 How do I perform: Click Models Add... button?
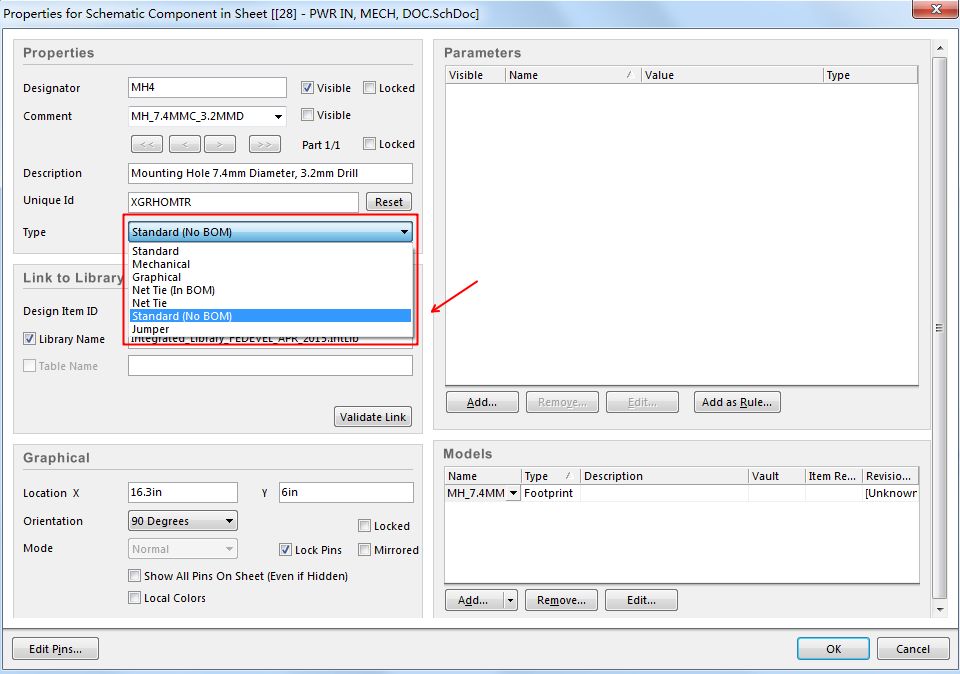pos(474,601)
